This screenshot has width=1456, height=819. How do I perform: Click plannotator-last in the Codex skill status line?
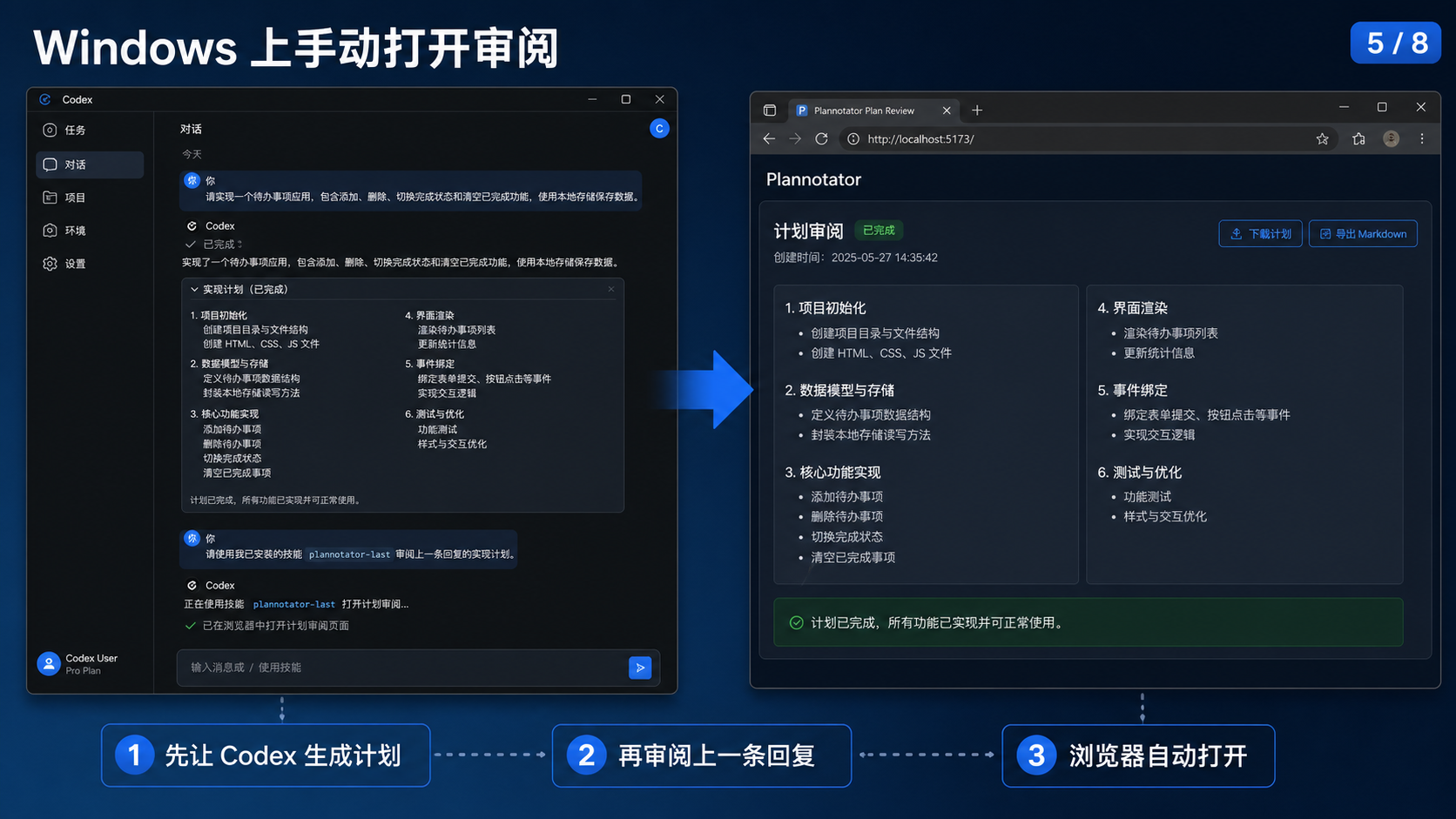(294, 604)
